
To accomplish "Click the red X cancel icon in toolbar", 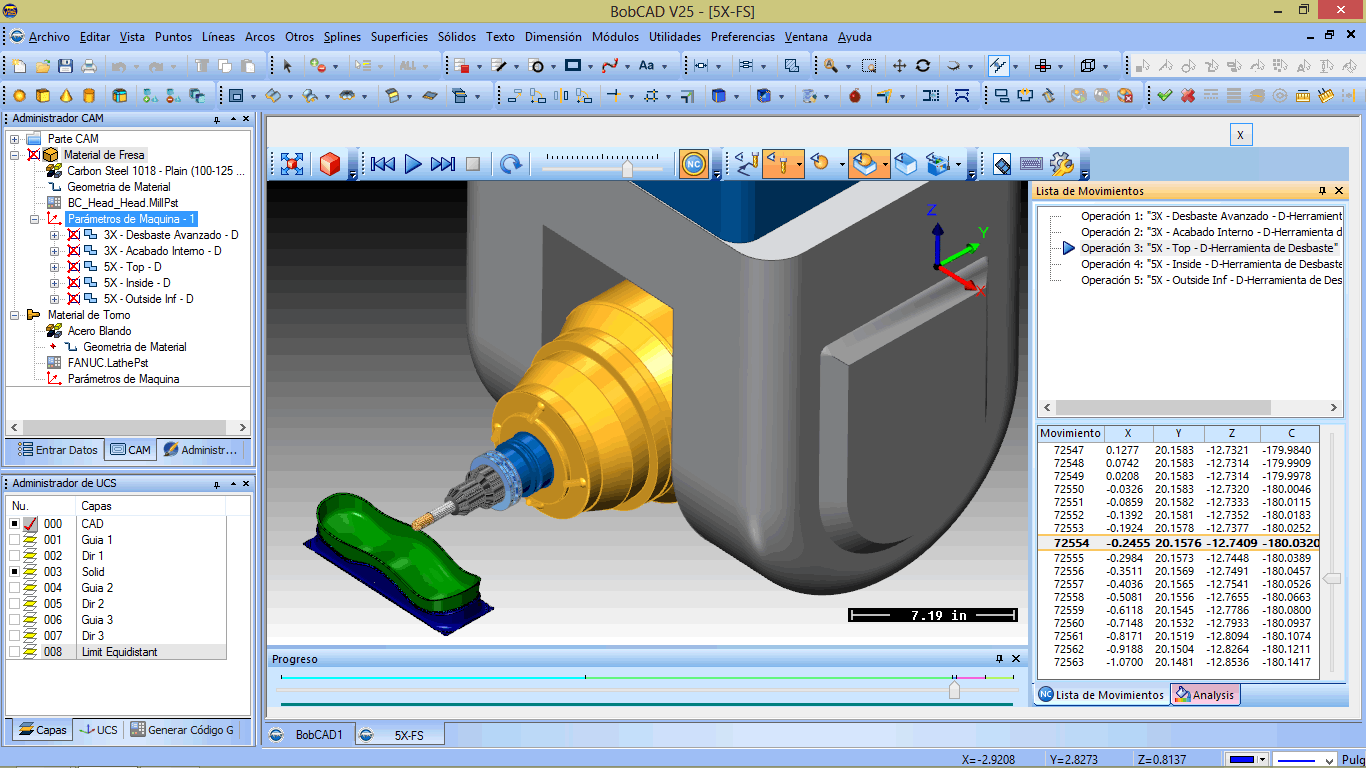I will [1188, 96].
